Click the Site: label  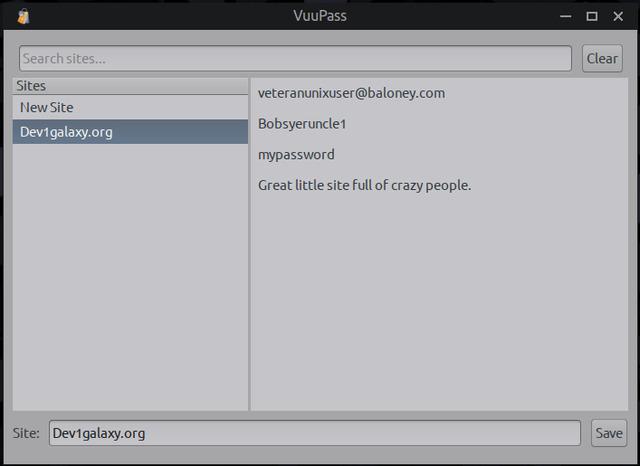click(x=26, y=433)
